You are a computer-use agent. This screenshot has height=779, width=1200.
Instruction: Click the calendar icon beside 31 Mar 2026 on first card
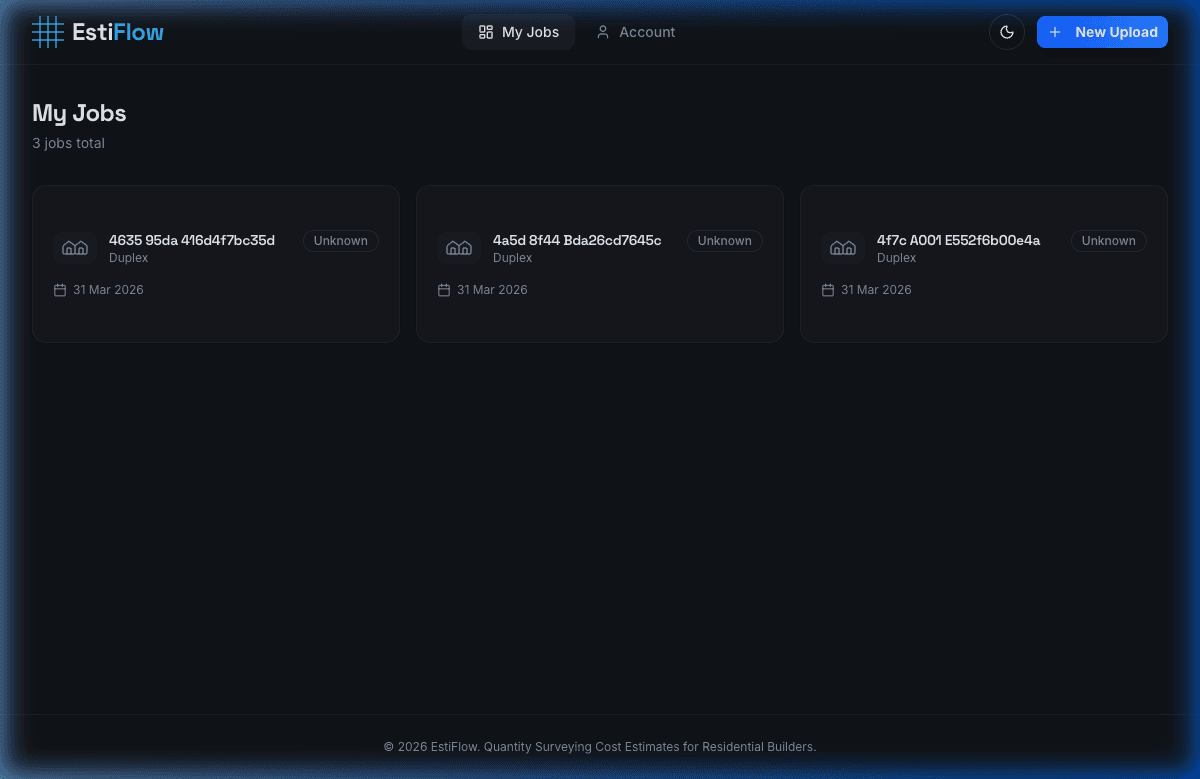pyautogui.click(x=60, y=289)
